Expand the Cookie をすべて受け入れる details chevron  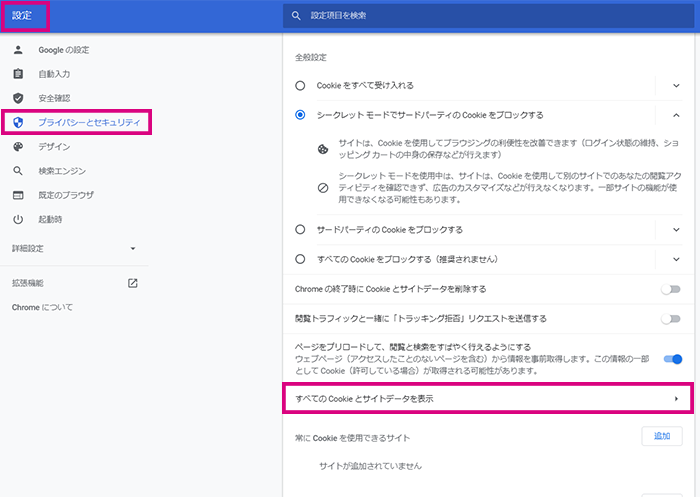pyautogui.click(x=676, y=85)
